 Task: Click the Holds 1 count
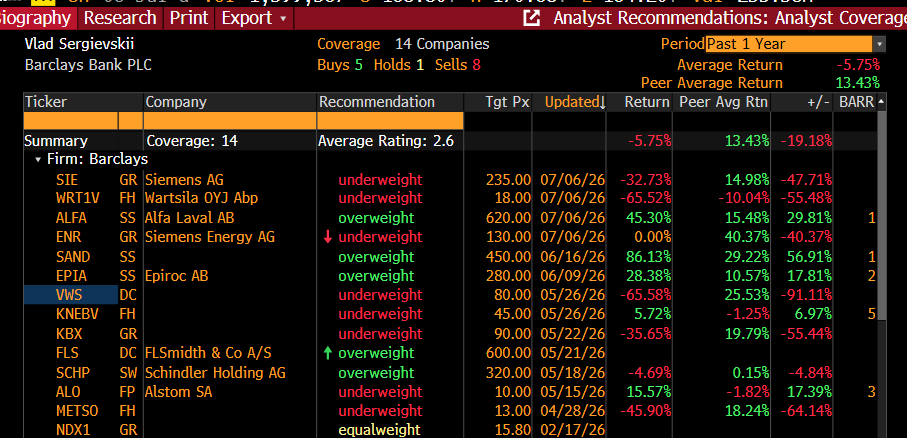(x=399, y=65)
